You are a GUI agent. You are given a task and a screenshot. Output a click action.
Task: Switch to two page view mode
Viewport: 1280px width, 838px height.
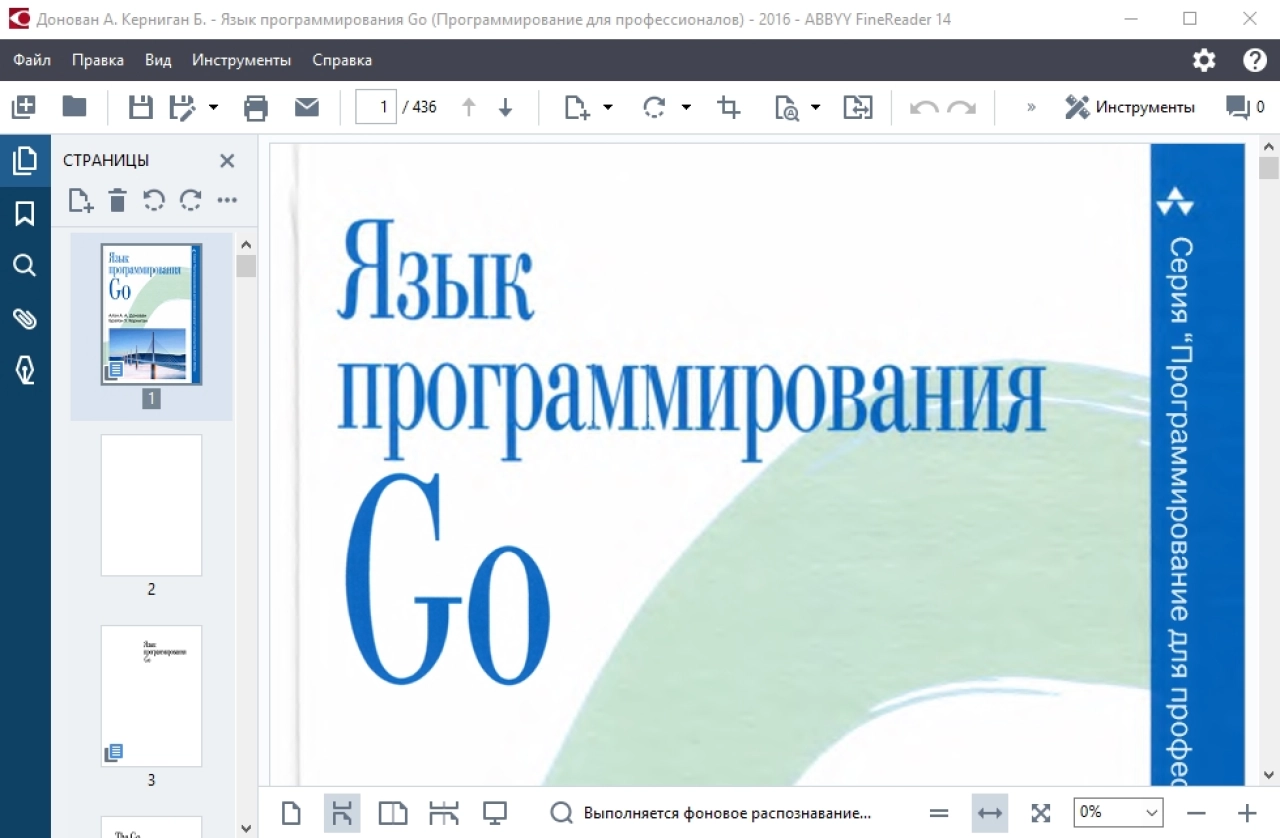[x=393, y=813]
